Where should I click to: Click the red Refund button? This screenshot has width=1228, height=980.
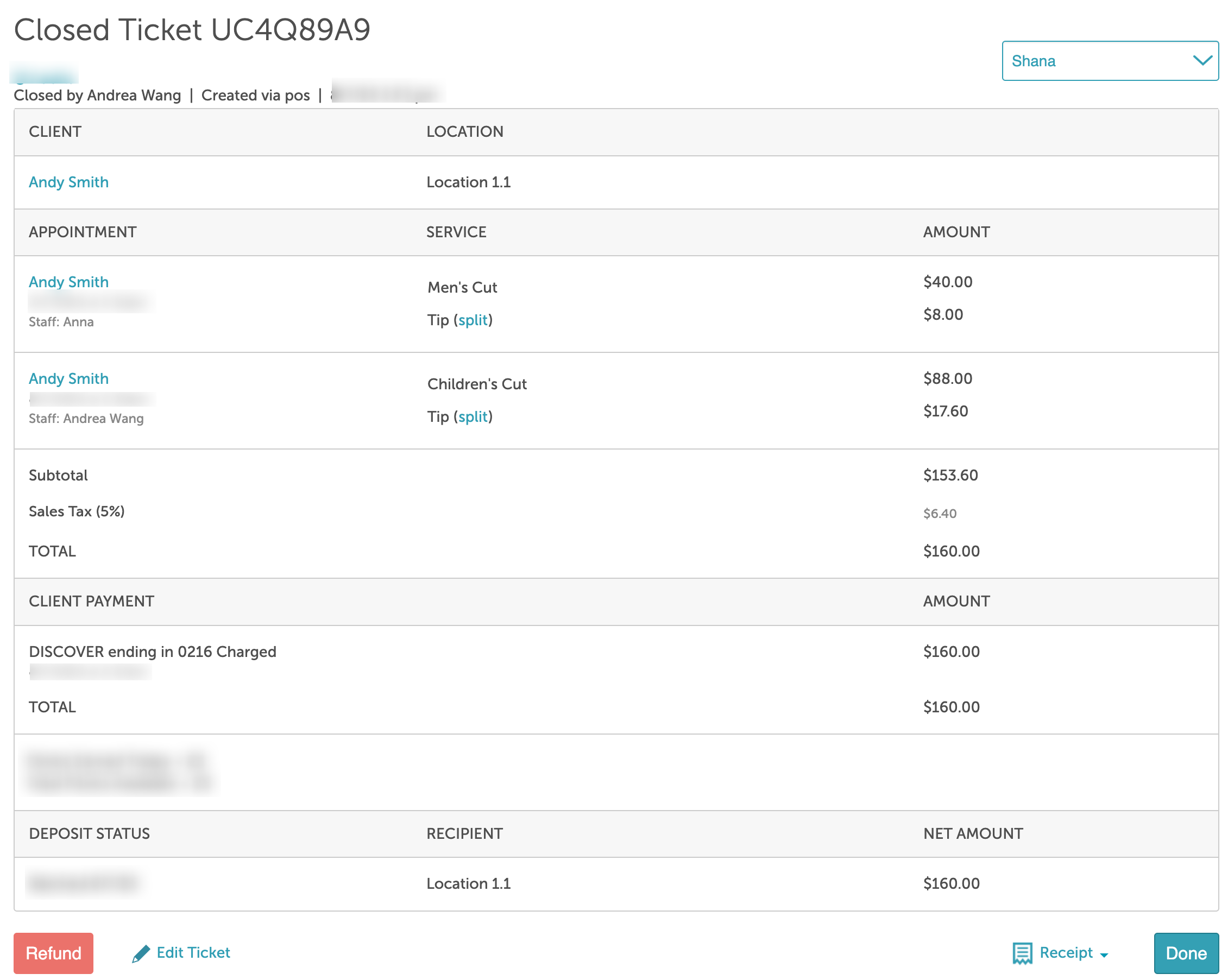click(x=53, y=953)
